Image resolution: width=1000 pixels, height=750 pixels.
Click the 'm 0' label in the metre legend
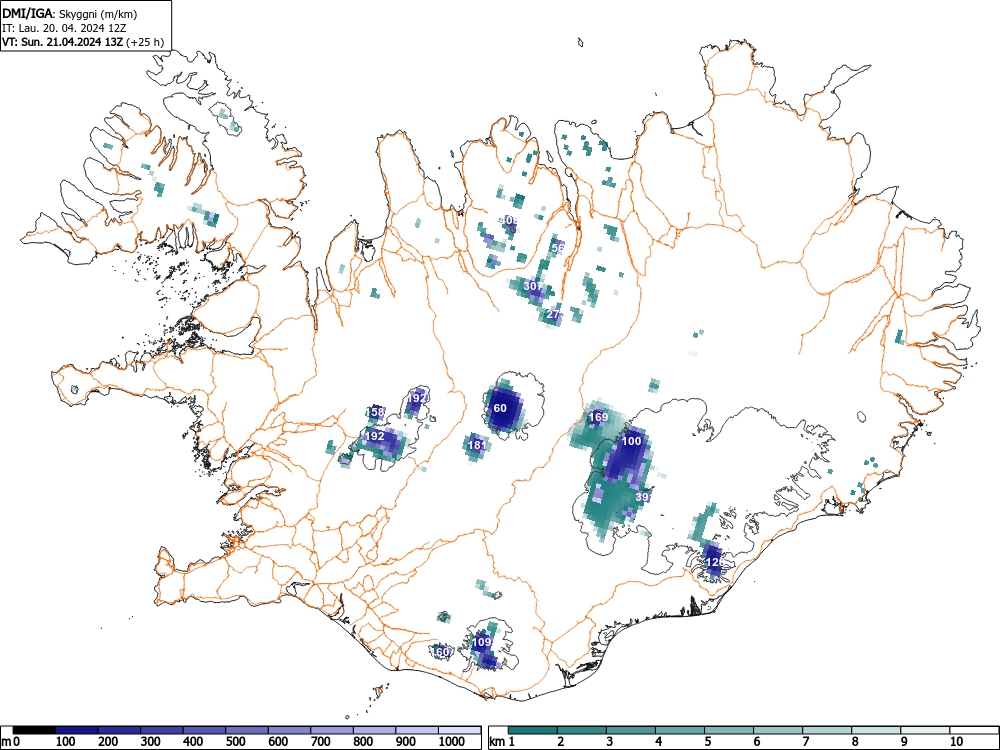pos(11,742)
